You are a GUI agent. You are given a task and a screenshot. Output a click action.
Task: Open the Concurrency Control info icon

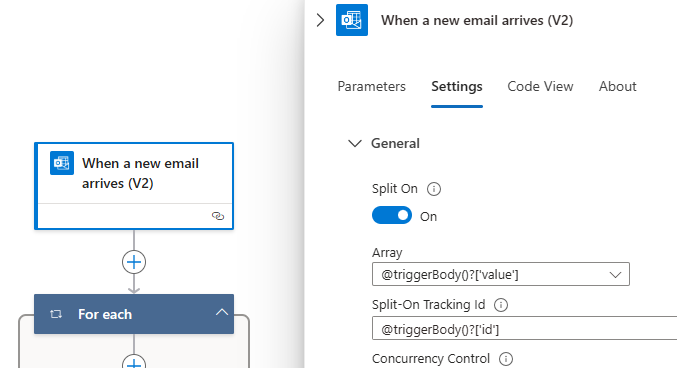pos(506,359)
